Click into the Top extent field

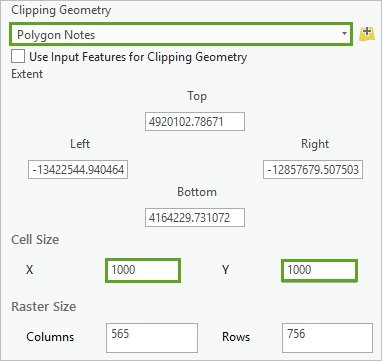click(x=195, y=122)
